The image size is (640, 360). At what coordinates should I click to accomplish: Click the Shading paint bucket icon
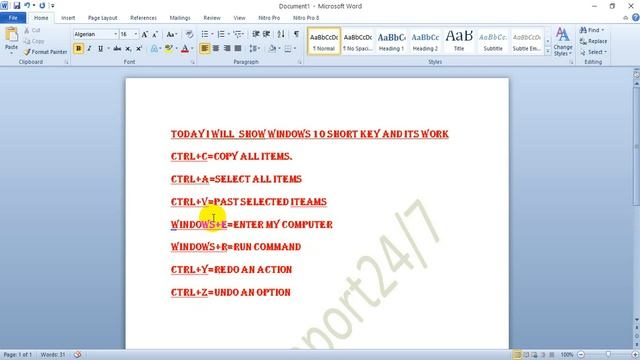coord(272,49)
